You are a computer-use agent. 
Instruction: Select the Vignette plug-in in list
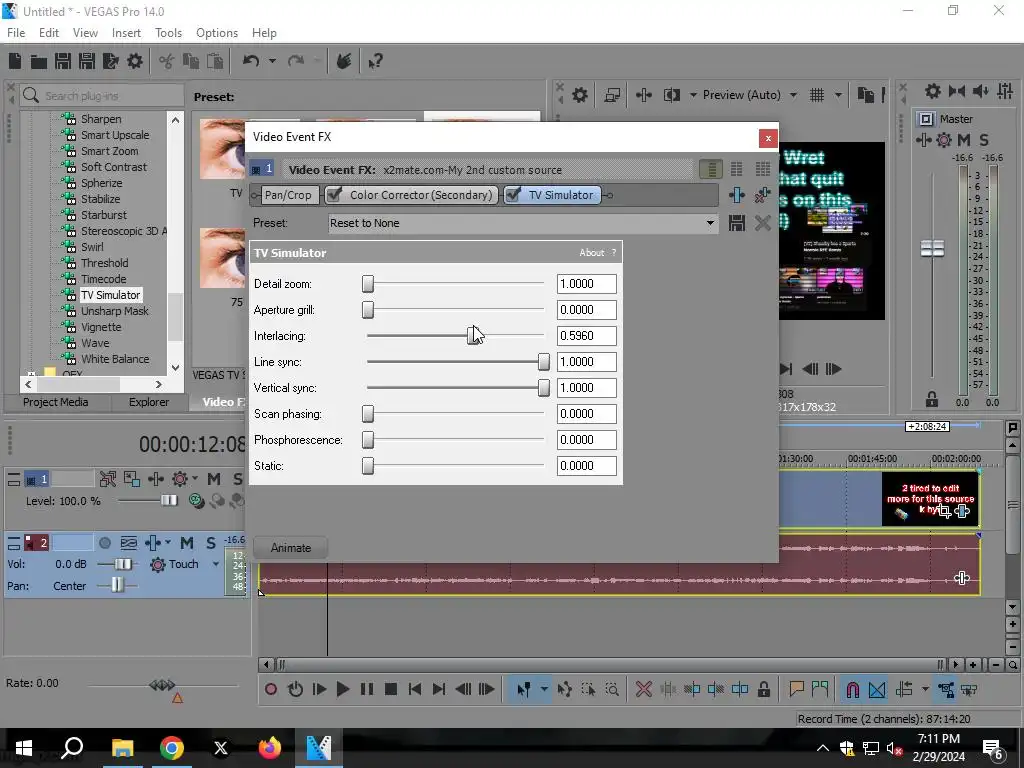(x=101, y=327)
